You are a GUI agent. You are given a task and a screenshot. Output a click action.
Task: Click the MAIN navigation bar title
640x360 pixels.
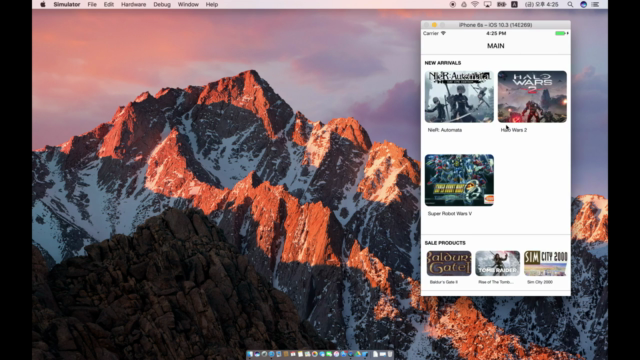coord(496,46)
